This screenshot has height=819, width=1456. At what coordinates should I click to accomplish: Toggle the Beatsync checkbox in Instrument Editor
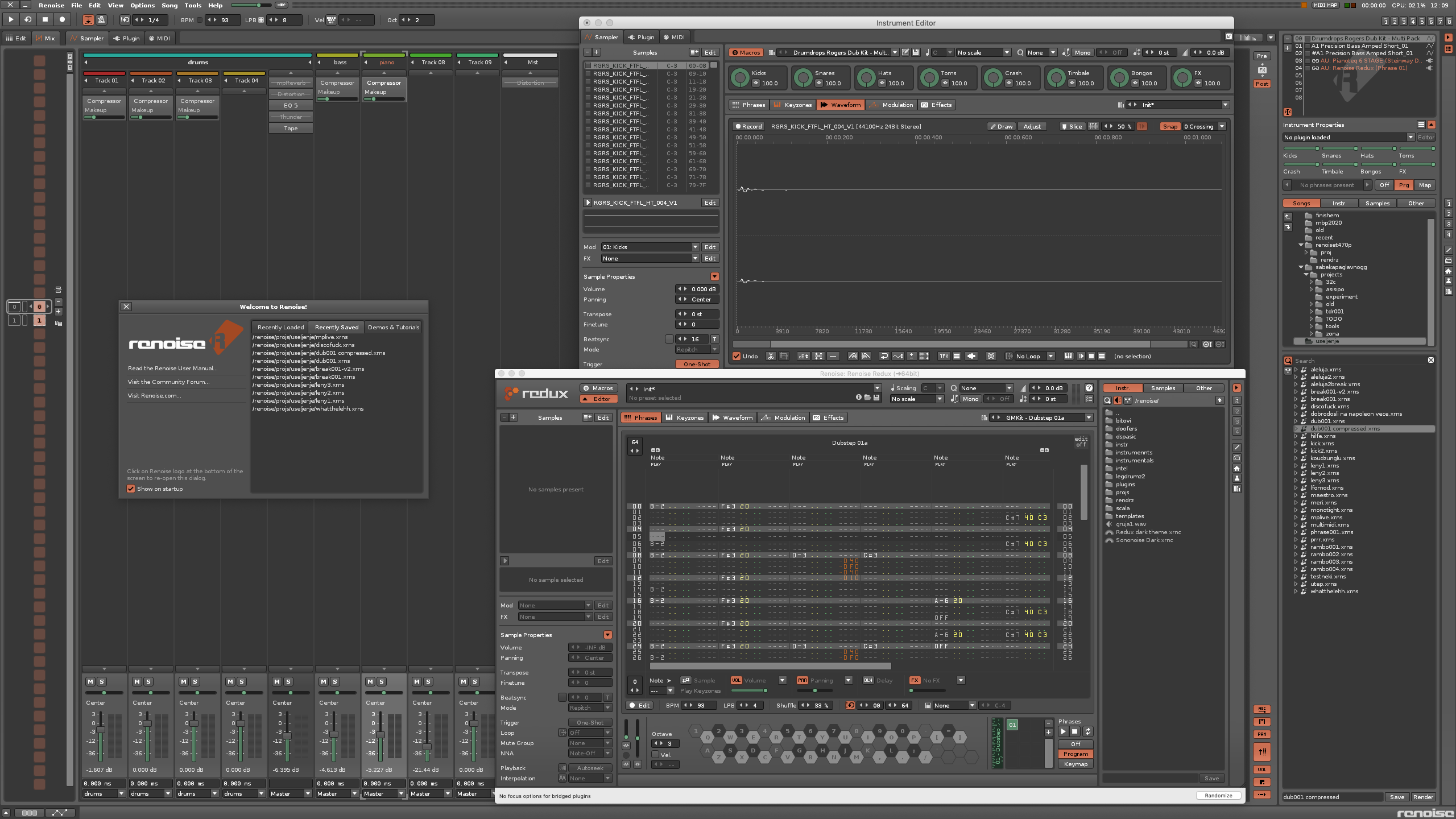pyautogui.click(x=669, y=339)
